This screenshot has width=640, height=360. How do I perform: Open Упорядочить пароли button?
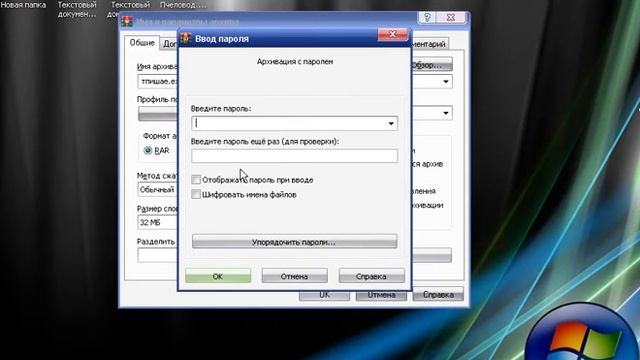pos(294,242)
